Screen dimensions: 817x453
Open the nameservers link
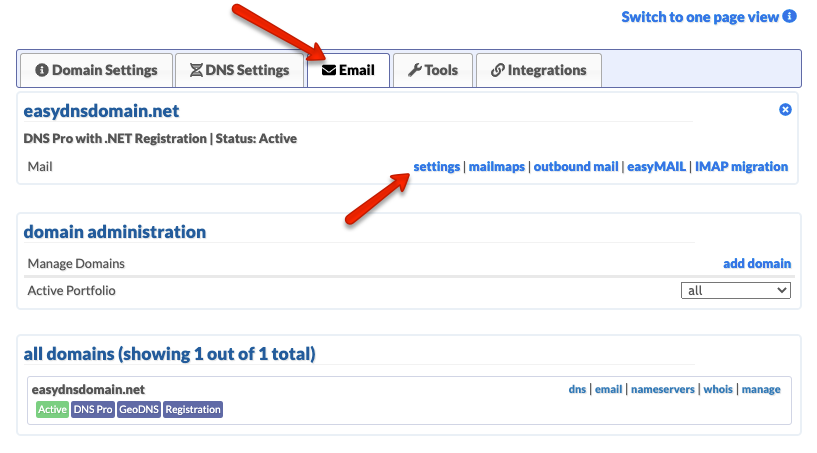point(663,389)
